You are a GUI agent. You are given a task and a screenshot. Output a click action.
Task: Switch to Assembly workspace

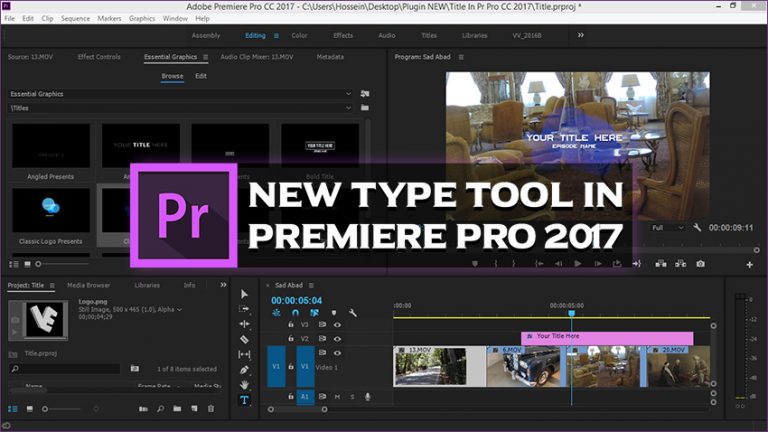[x=206, y=35]
